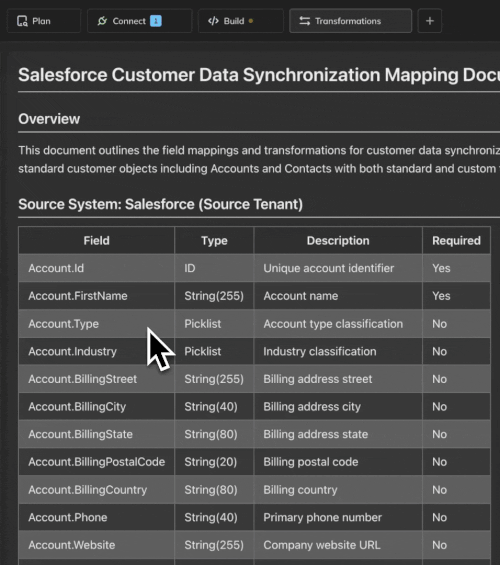
Task: Click 'Unique account identifier' description
Action: point(338,268)
